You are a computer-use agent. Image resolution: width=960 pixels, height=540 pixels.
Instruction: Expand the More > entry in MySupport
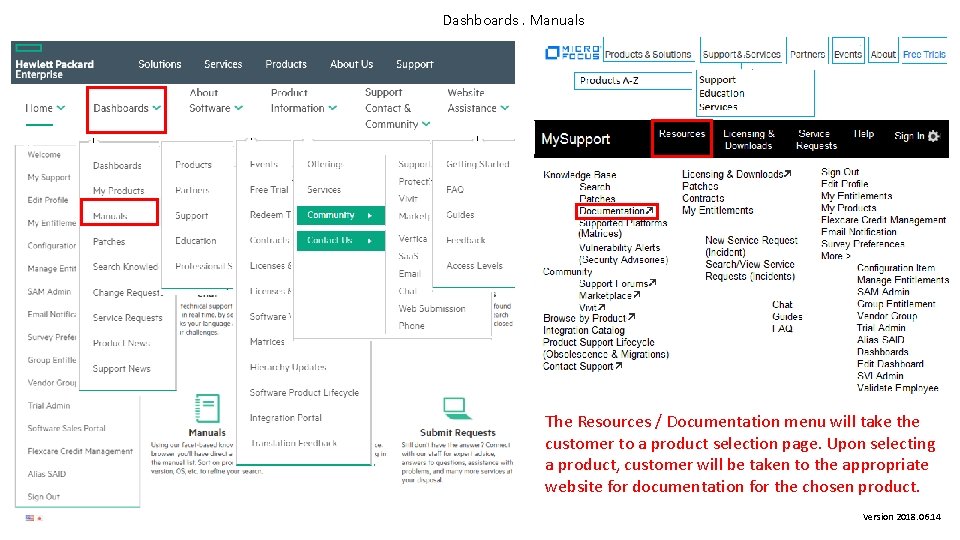point(836,256)
